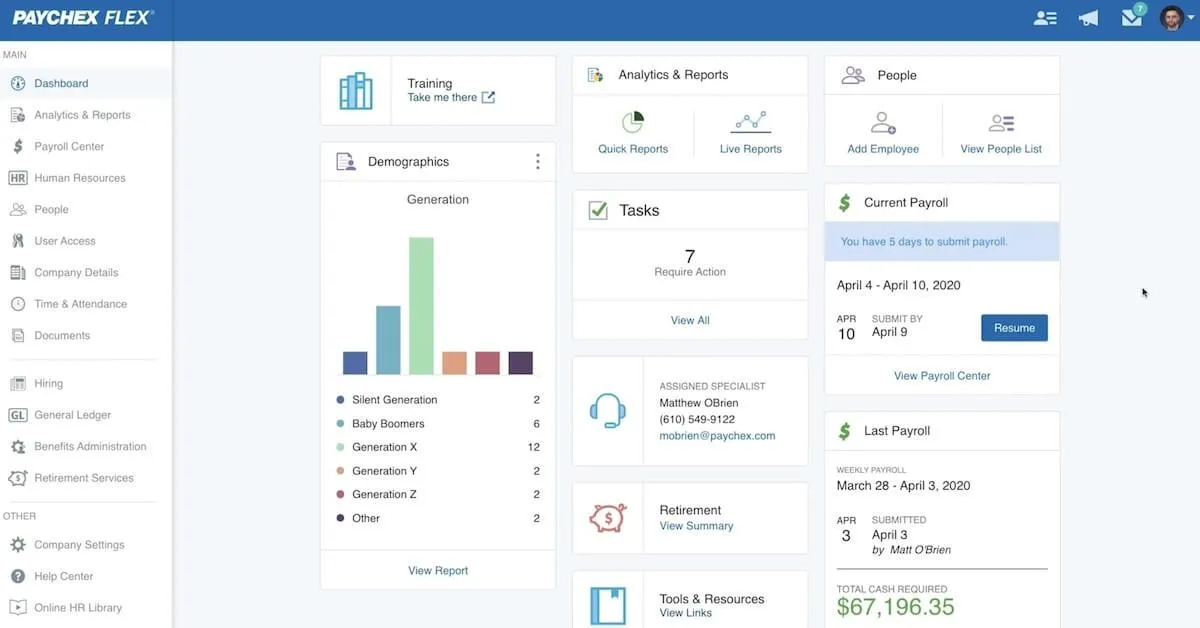1200x628 pixels.
Task: Expand the user avatar dropdown arrow
Action: tap(1191, 19)
